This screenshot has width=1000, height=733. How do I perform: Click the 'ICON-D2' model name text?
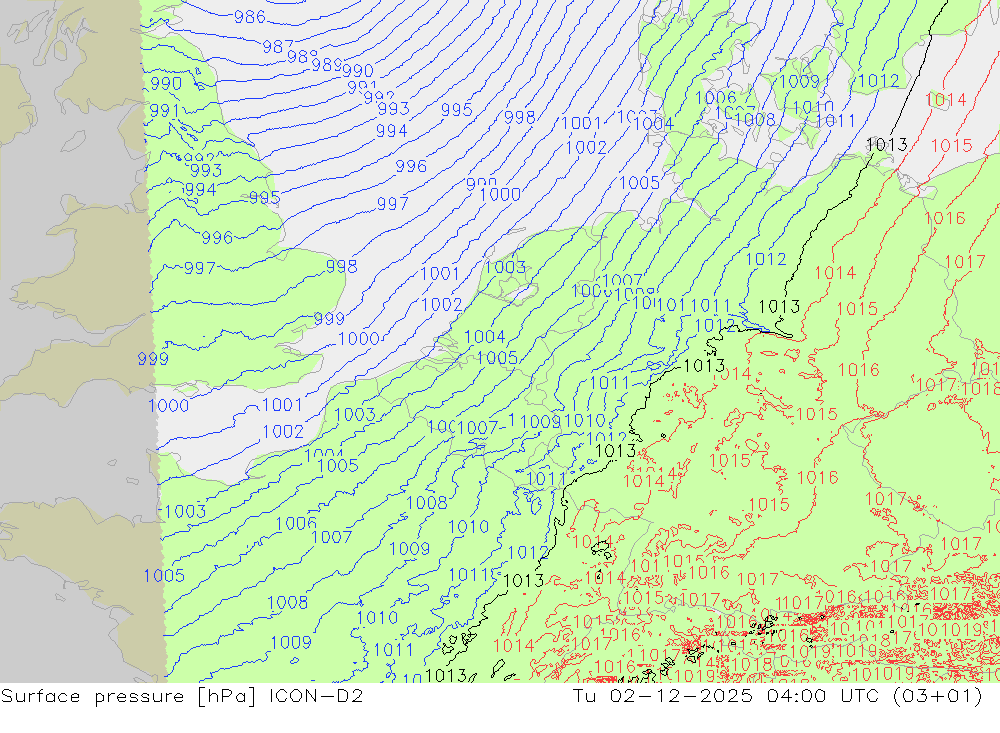tap(316, 695)
